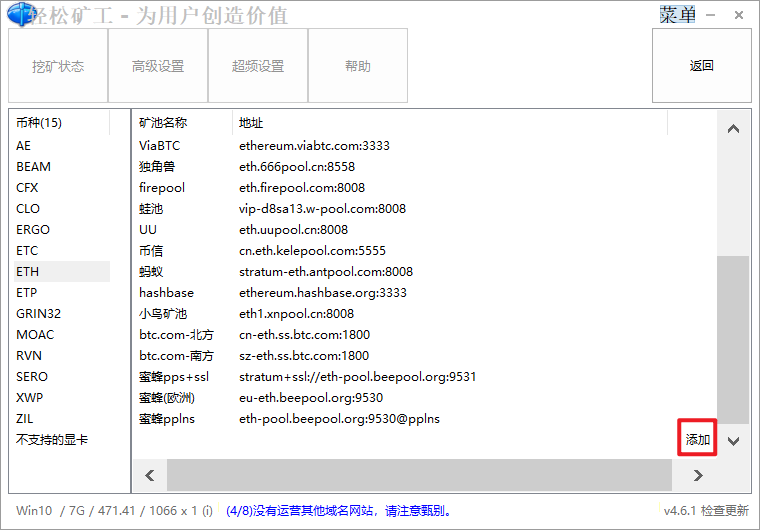The height and width of the screenshot is (530, 760).
Task: Click the blue app logo in title bar
Action: [x=22, y=14]
